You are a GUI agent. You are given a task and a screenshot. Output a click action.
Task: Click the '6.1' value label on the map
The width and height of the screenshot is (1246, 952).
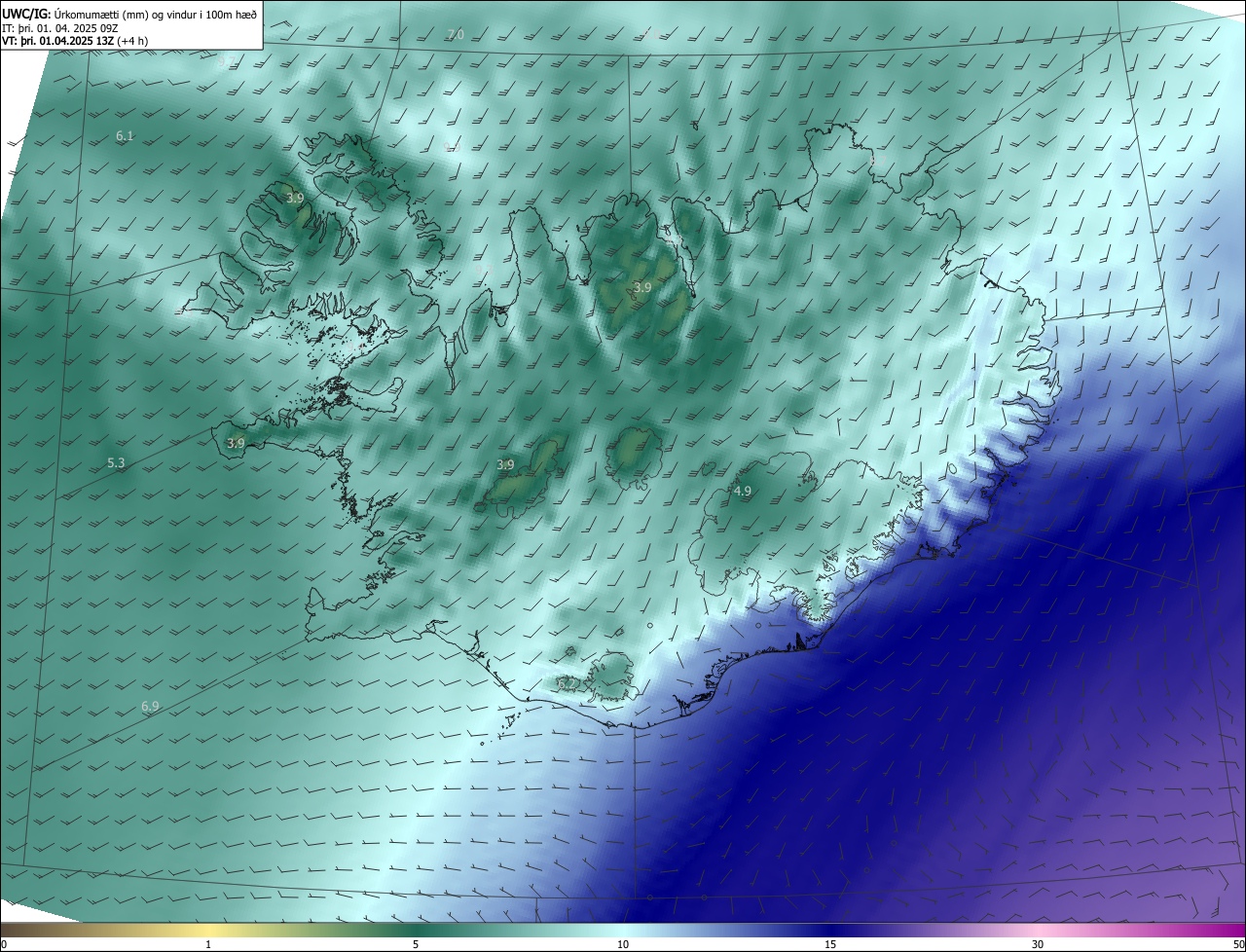(125, 136)
